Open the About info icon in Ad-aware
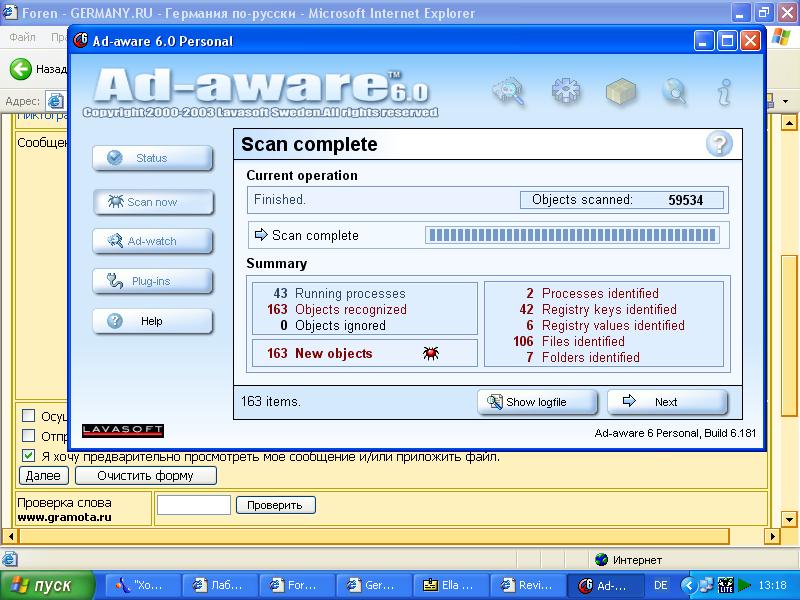 pyautogui.click(x=724, y=92)
